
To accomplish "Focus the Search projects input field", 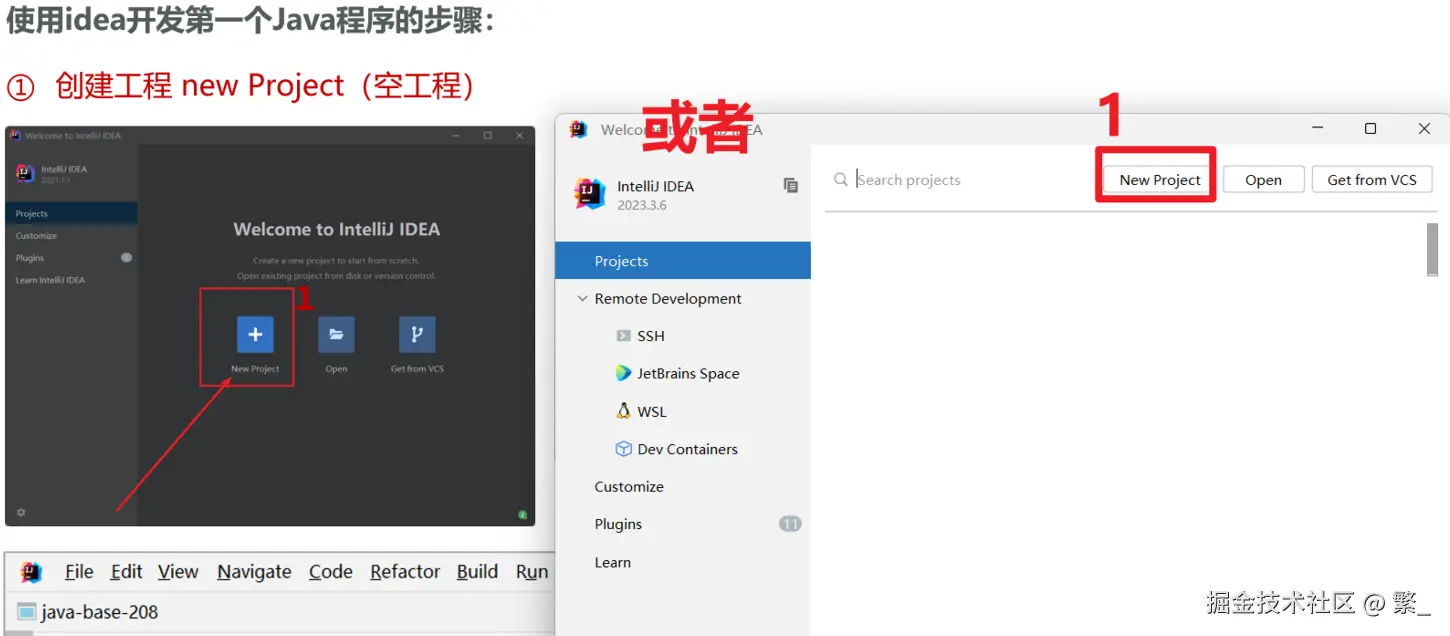I will pos(960,180).
